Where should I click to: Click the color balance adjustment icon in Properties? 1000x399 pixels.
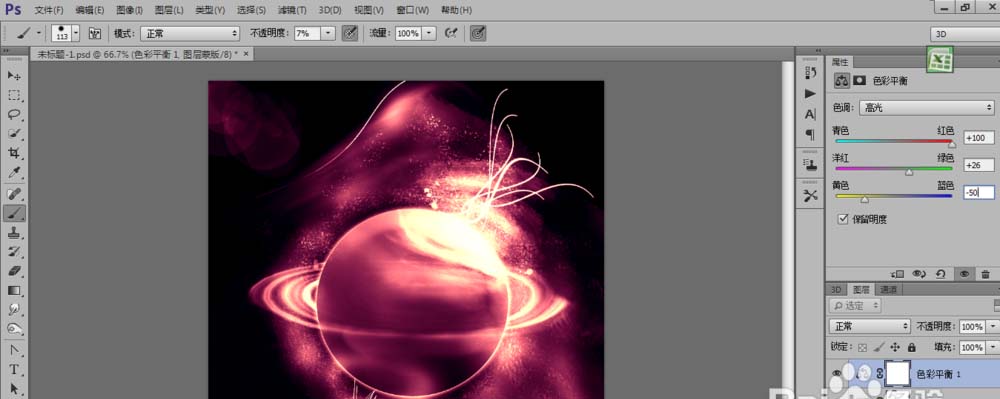(842, 81)
